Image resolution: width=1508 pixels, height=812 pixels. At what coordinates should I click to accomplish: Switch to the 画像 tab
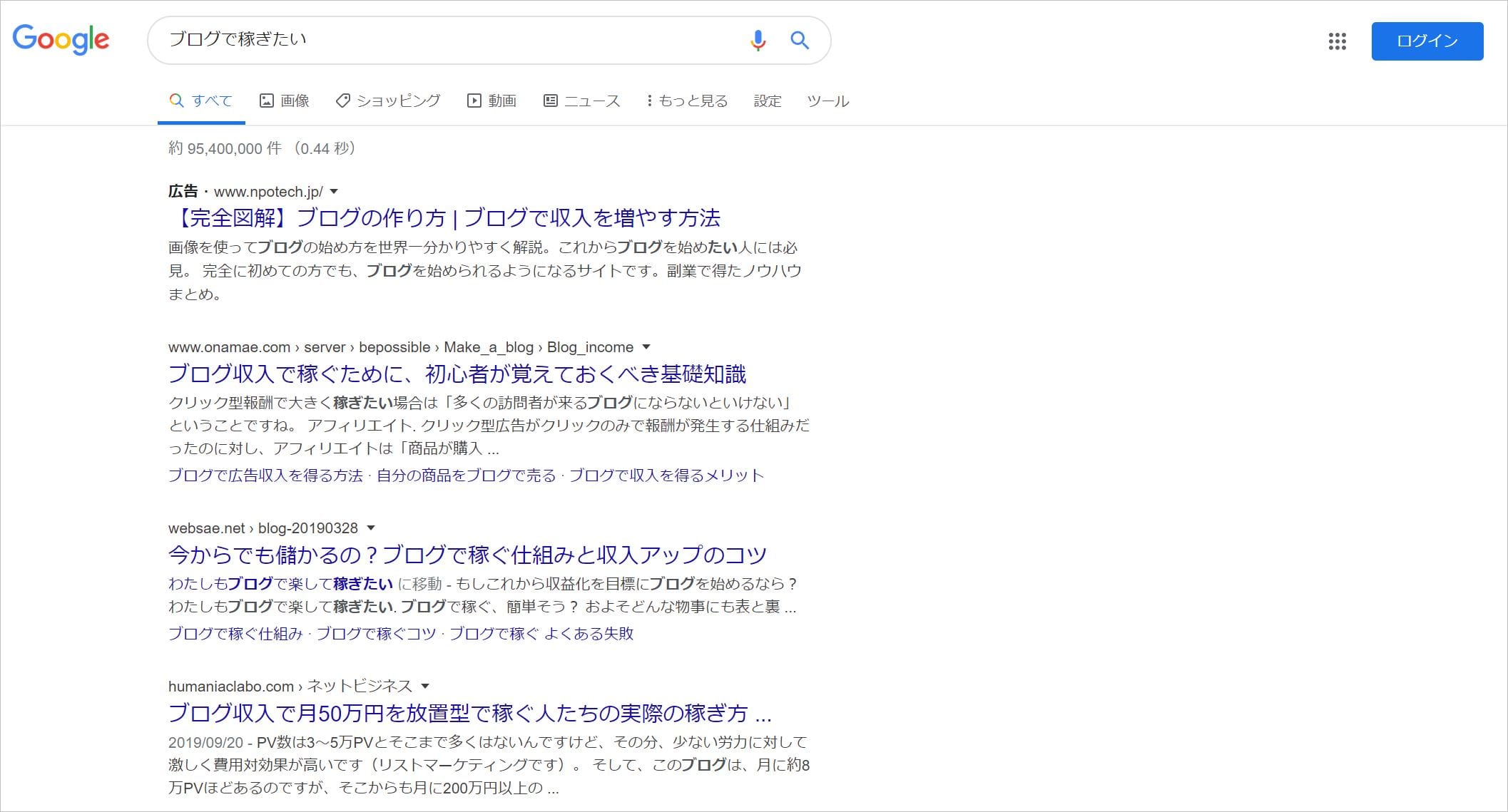(x=284, y=101)
